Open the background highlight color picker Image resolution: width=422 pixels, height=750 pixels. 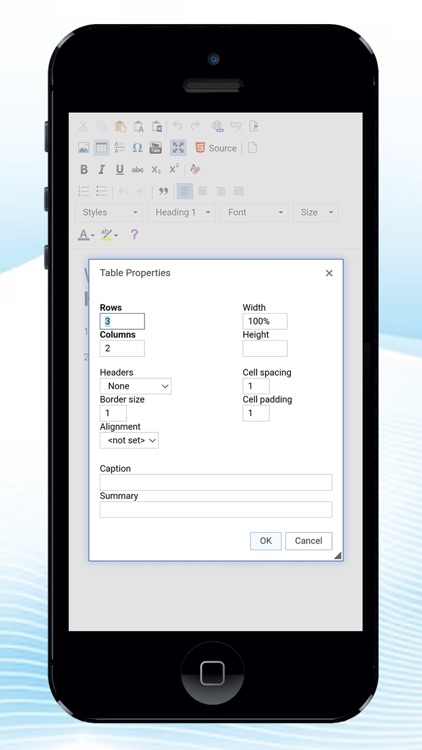(x=109, y=234)
